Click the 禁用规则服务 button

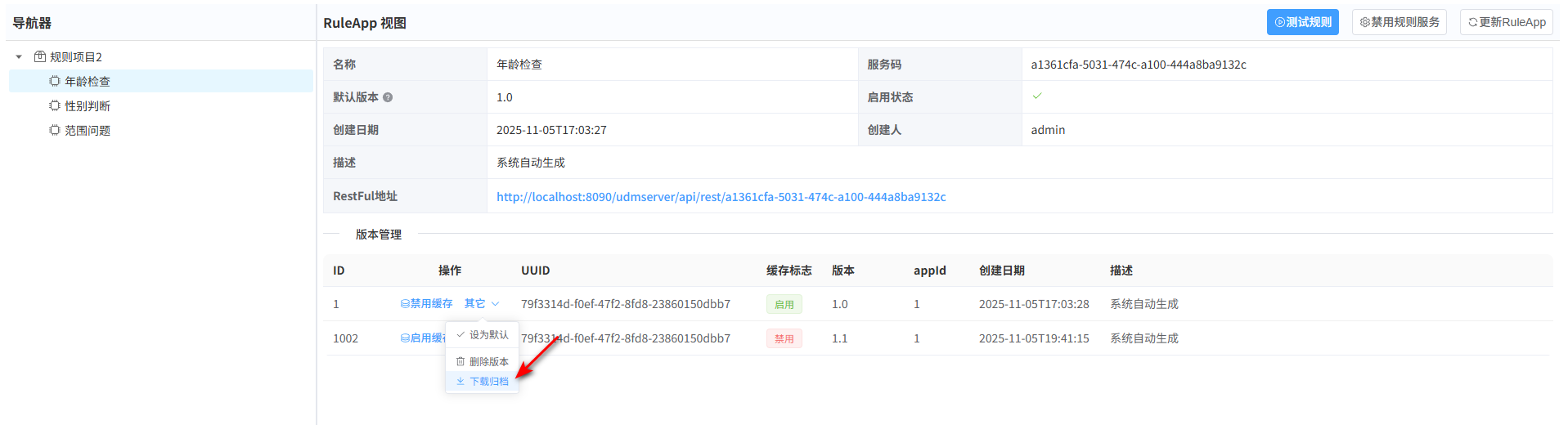point(1399,22)
